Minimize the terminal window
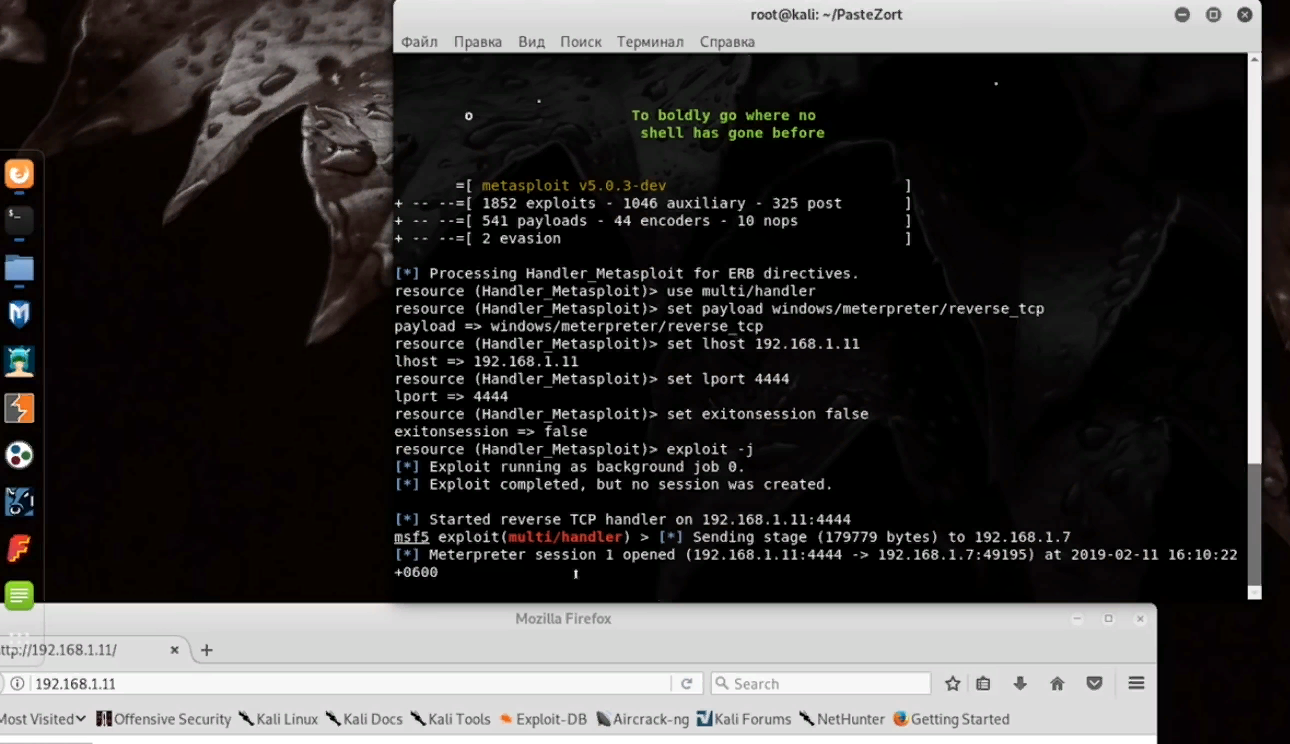 pos(1183,15)
